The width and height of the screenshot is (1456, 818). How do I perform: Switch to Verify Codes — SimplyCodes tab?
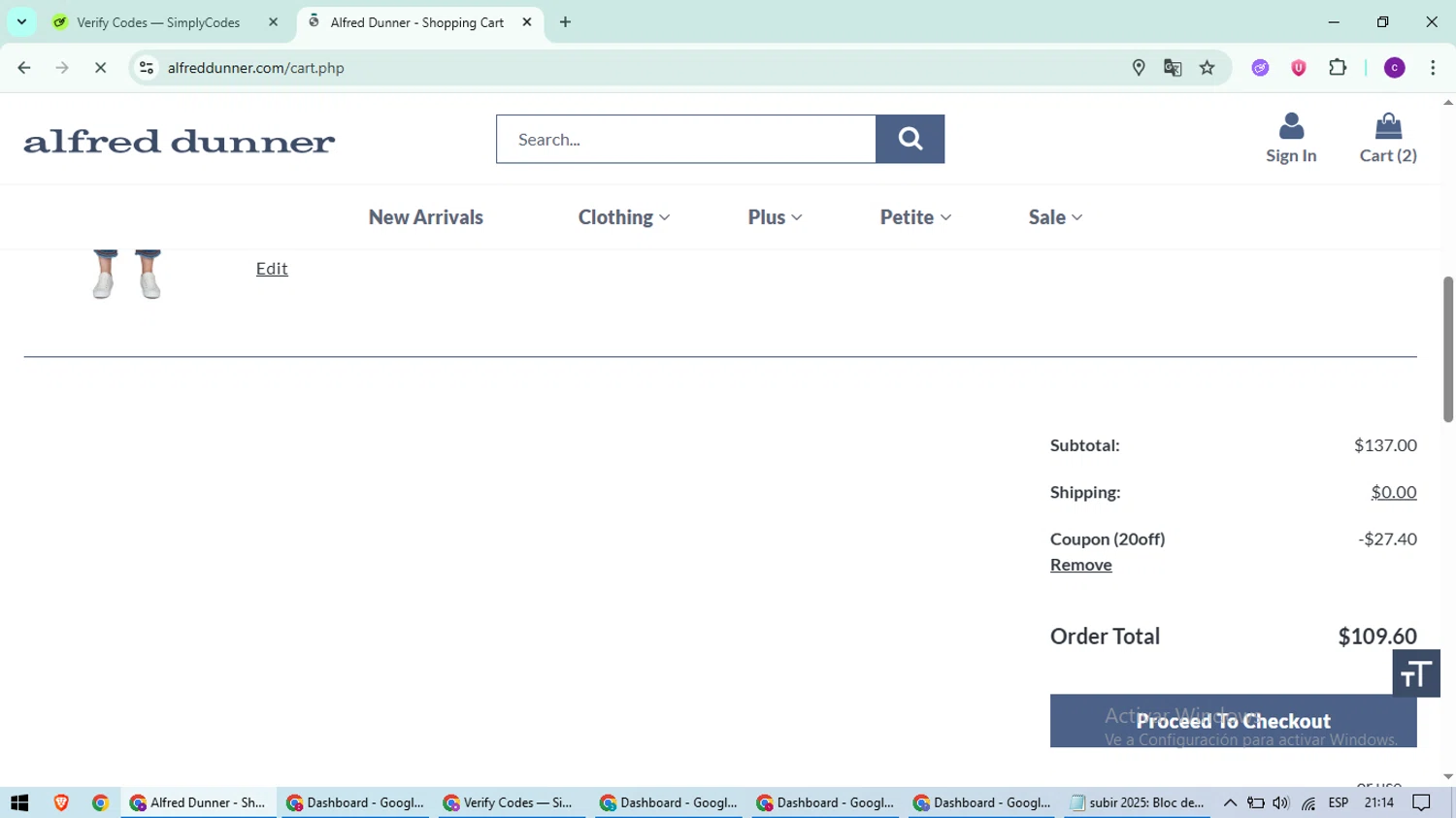pyautogui.click(x=158, y=22)
